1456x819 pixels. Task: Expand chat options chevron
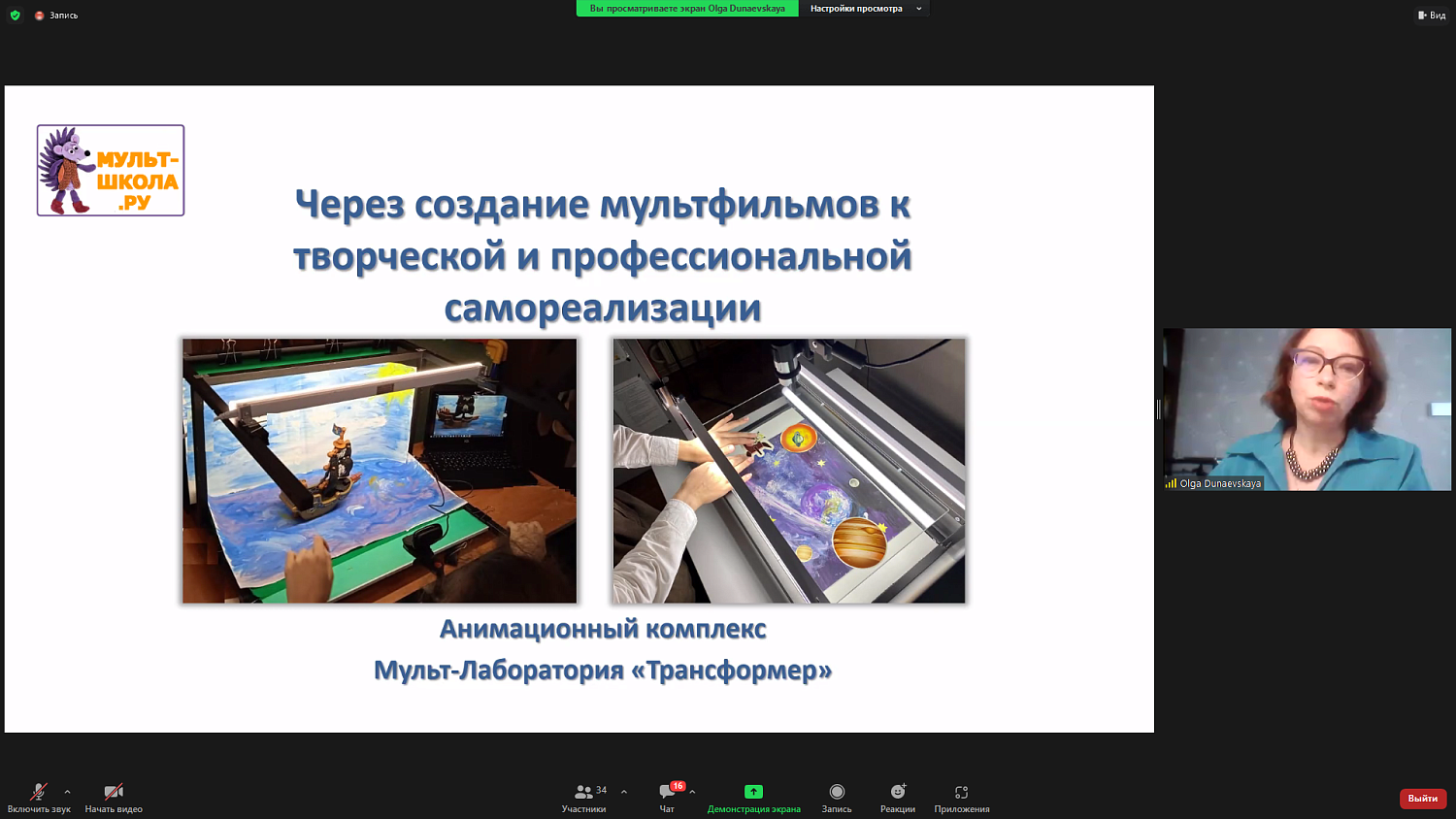(x=692, y=792)
